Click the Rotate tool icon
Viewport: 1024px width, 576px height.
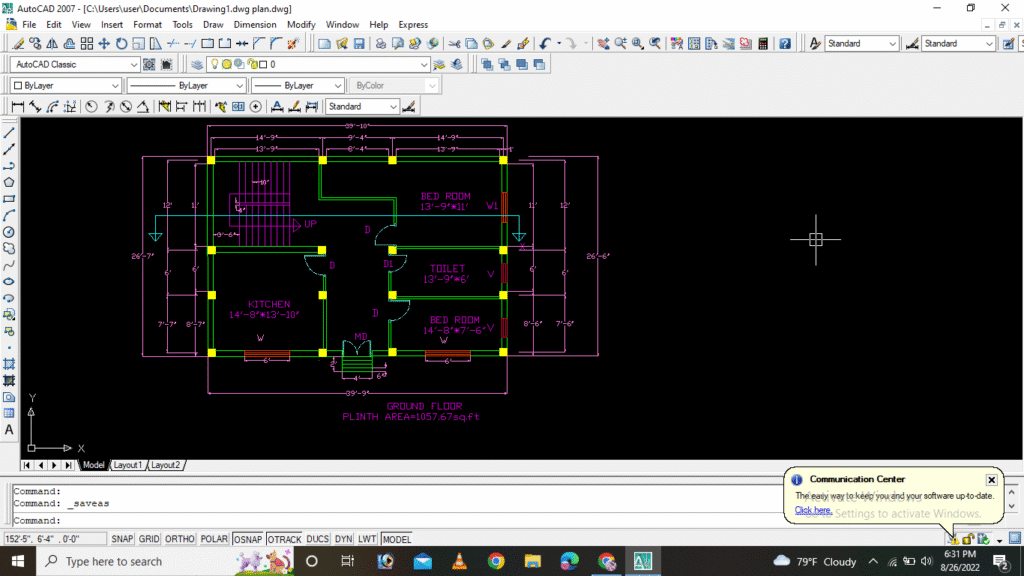tap(121, 44)
